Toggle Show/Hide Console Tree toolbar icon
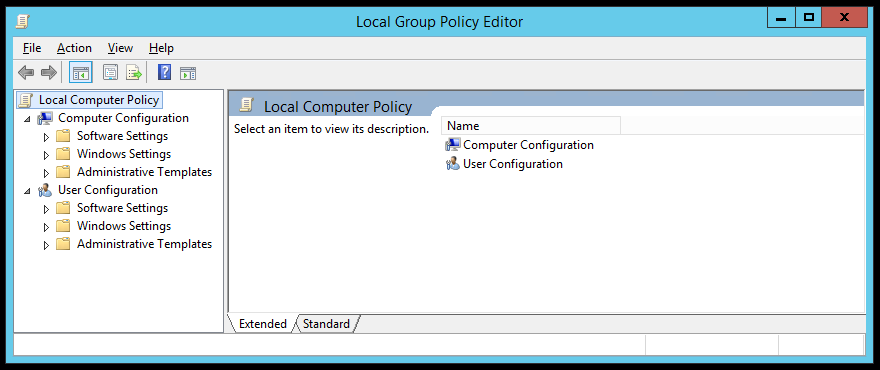Image resolution: width=880 pixels, height=370 pixels. click(x=81, y=73)
